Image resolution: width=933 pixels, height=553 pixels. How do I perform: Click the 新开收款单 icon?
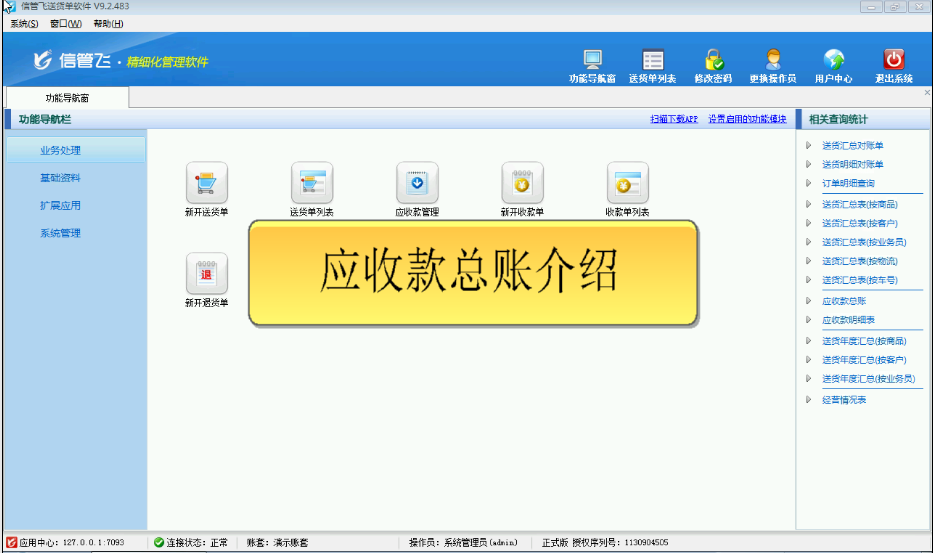point(522,183)
